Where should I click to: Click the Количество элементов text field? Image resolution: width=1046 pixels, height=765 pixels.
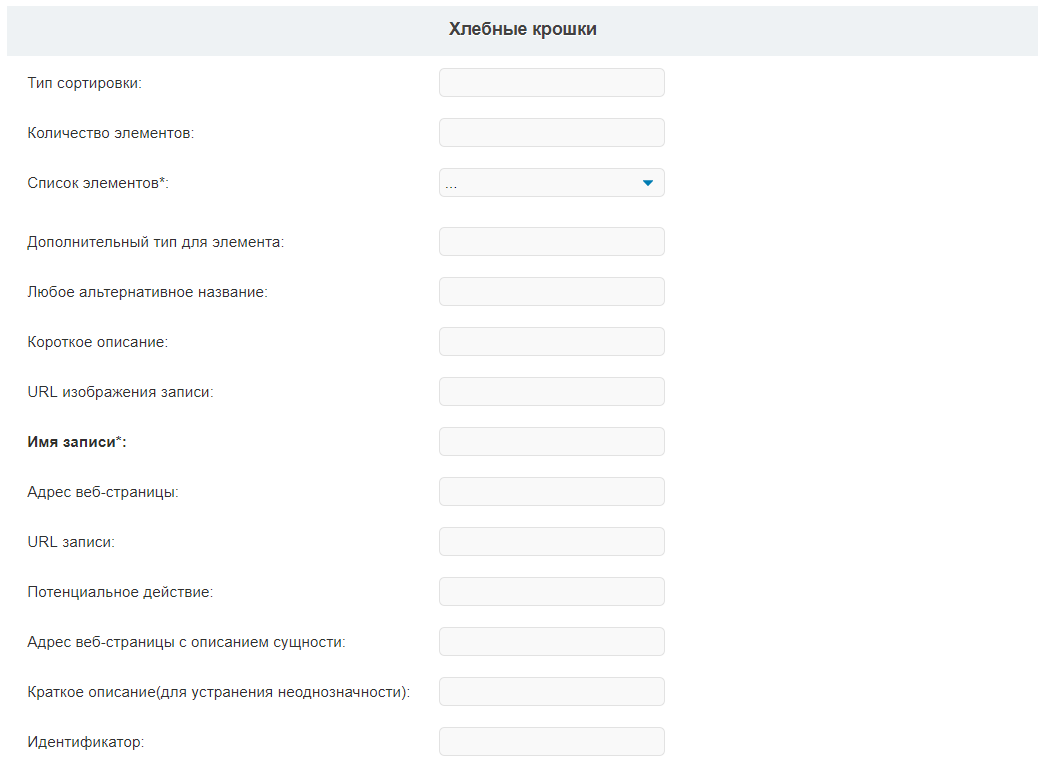[552, 133]
